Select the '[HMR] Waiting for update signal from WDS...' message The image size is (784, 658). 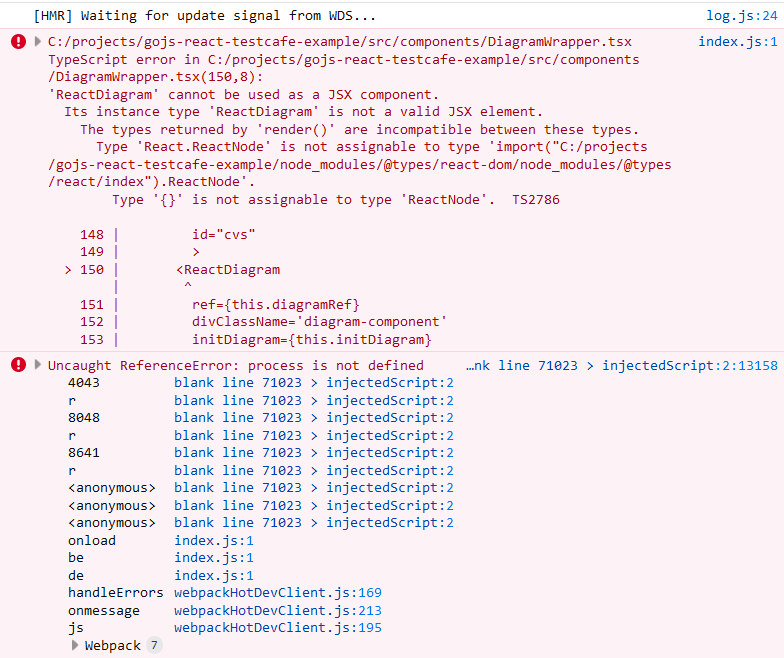204,16
